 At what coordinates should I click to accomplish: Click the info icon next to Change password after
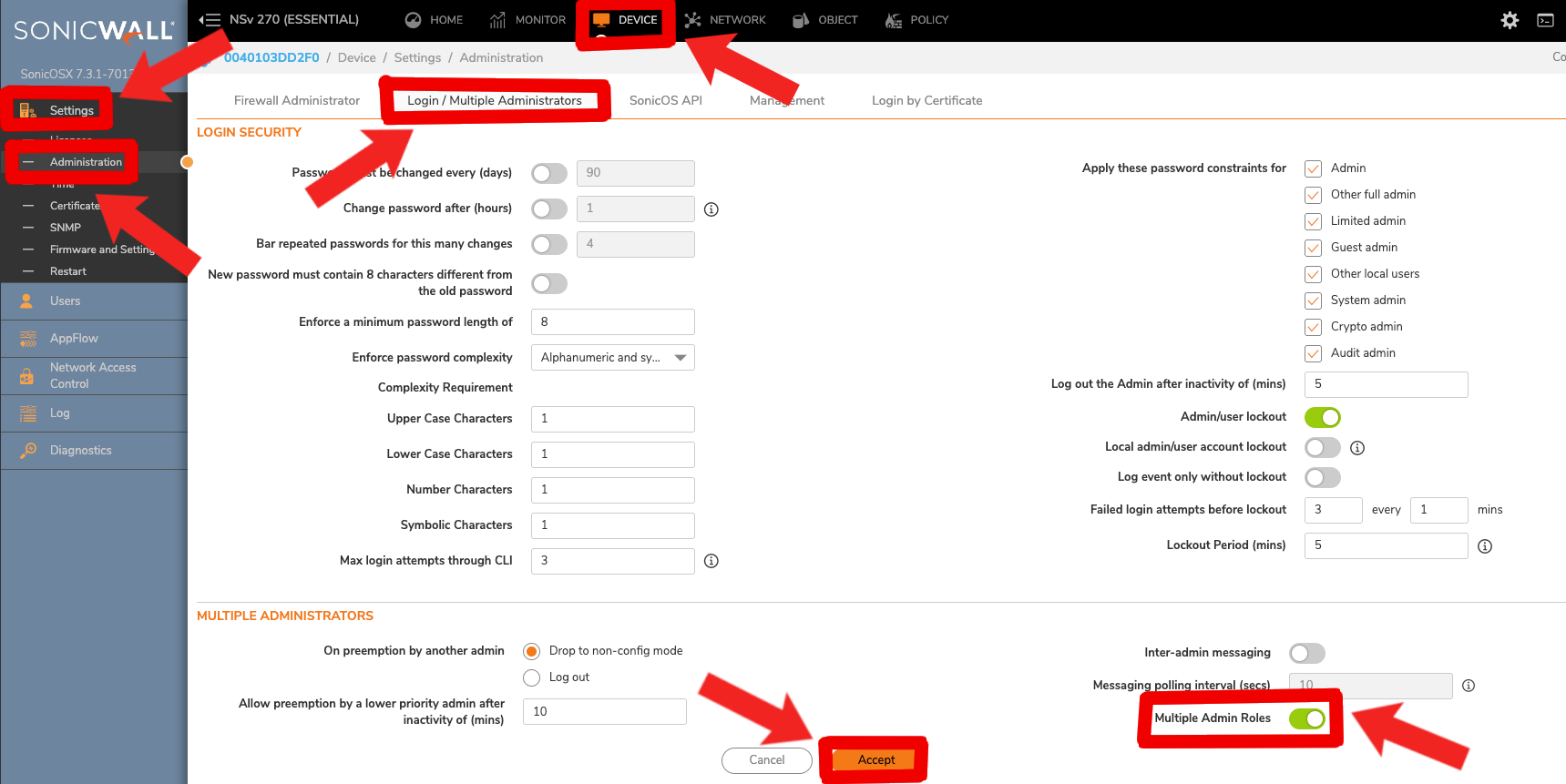tap(711, 209)
